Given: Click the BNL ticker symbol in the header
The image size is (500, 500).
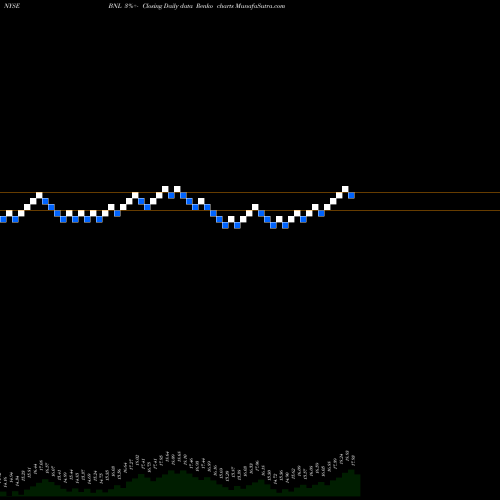Looking at the screenshot, I should click(115, 6).
